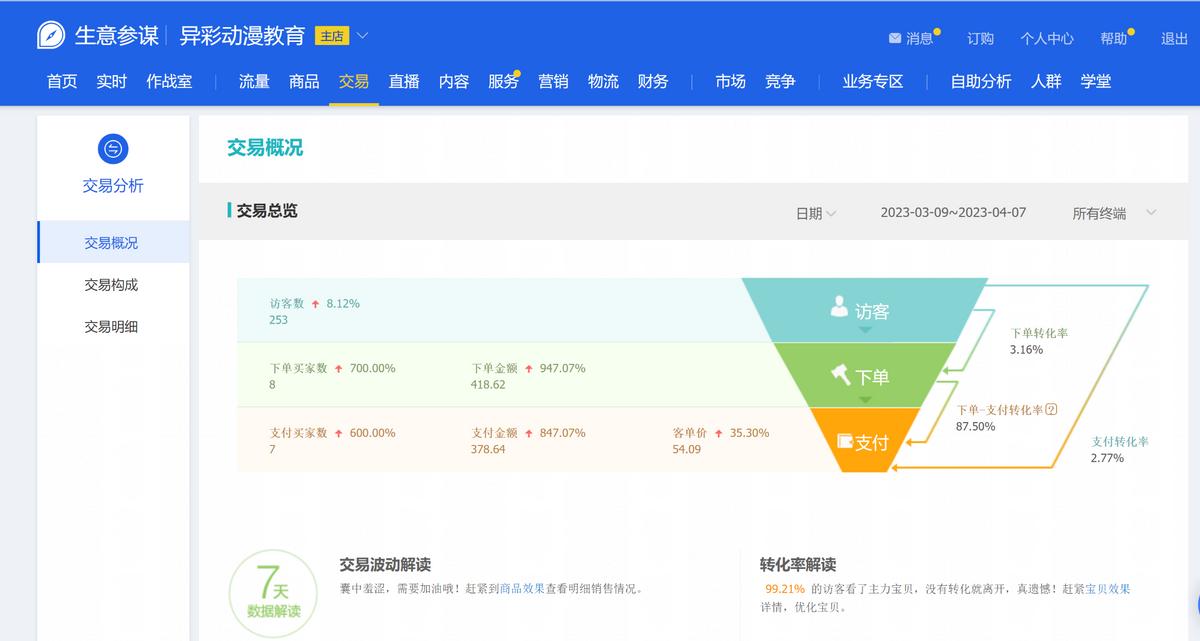Click the 交易总览 section heading
The image size is (1200, 641).
click(267, 211)
